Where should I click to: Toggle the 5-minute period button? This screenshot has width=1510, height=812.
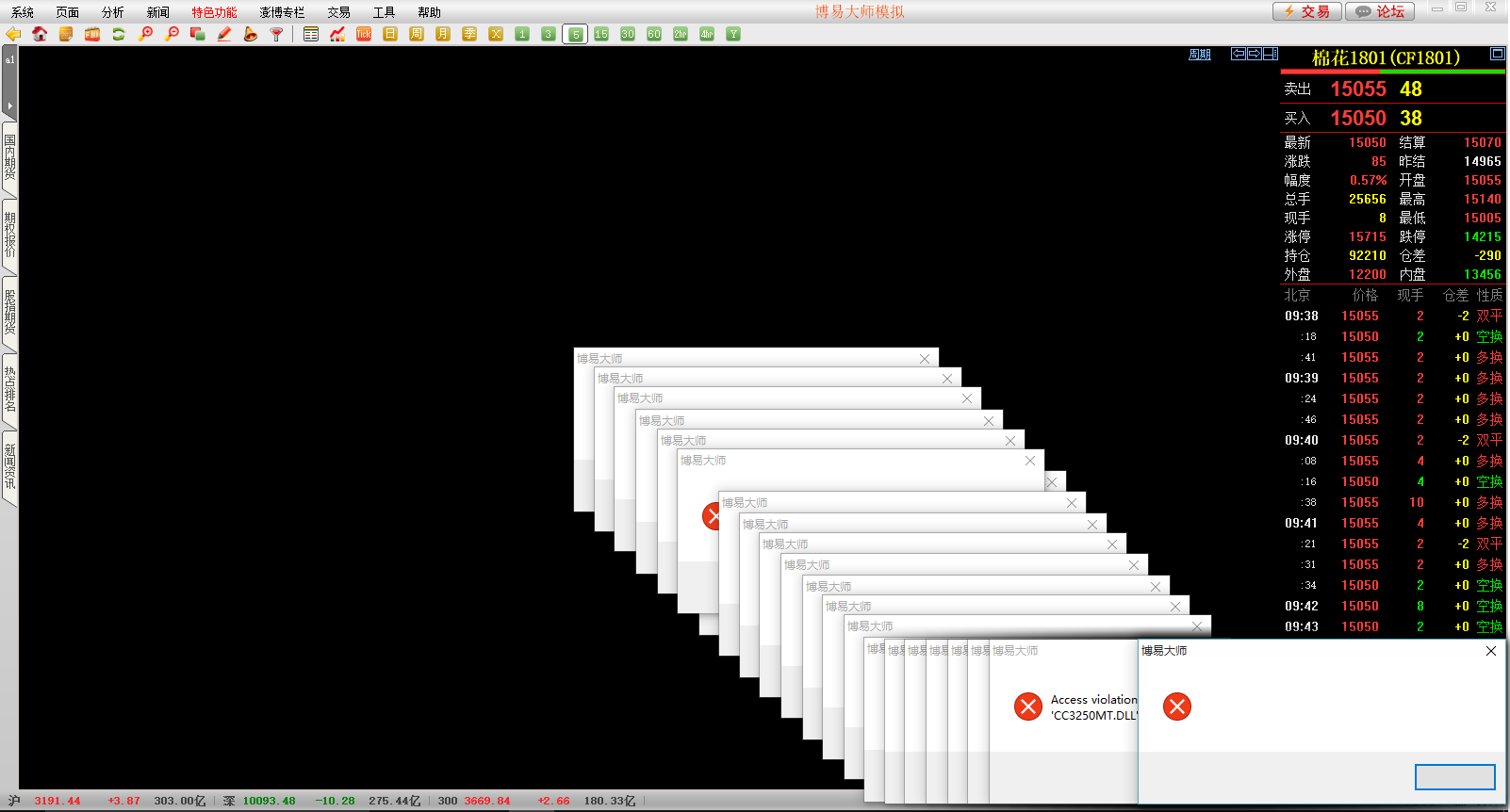(x=575, y=35)
